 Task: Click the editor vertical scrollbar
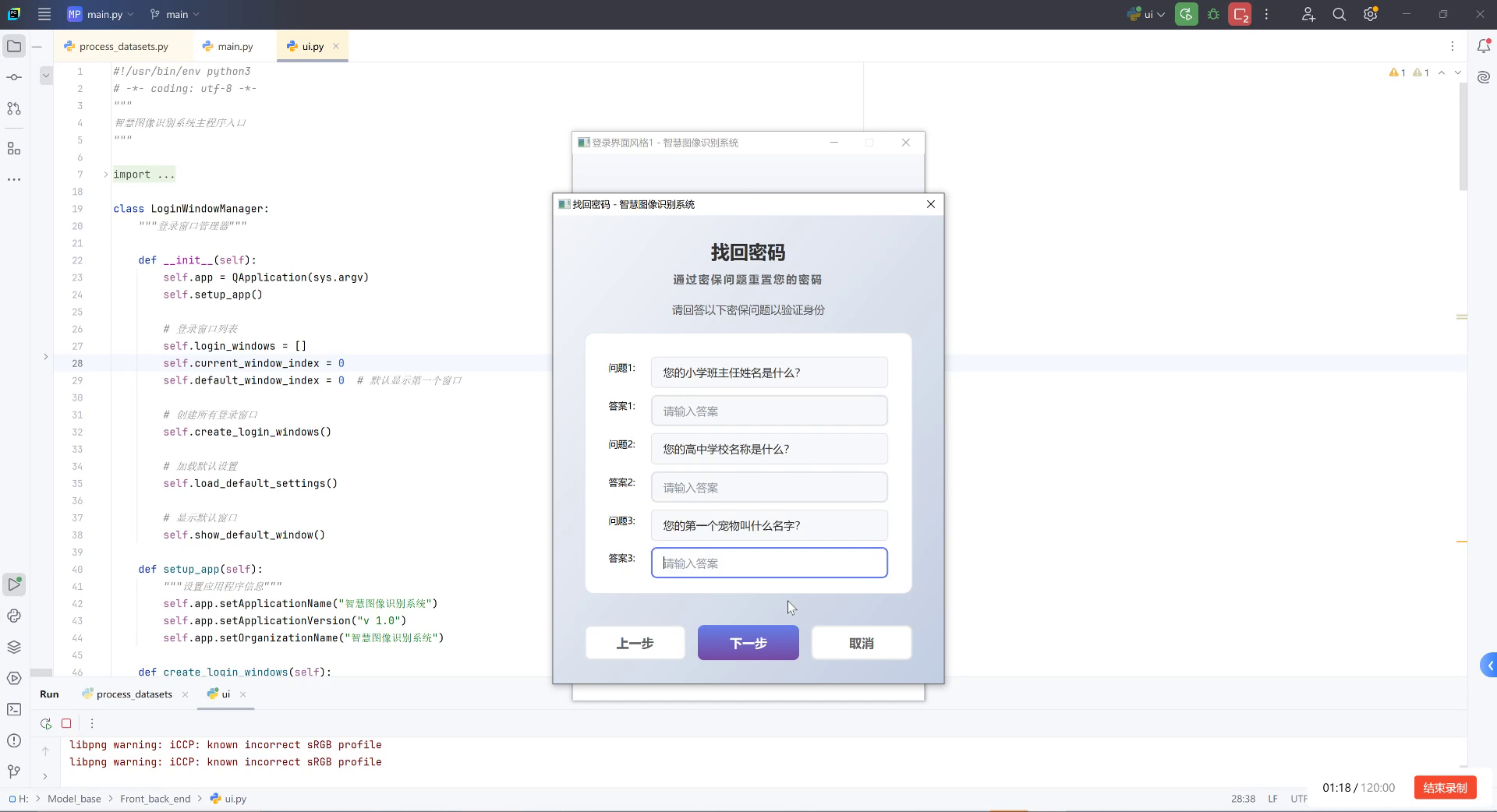(x=1463, y=136)
